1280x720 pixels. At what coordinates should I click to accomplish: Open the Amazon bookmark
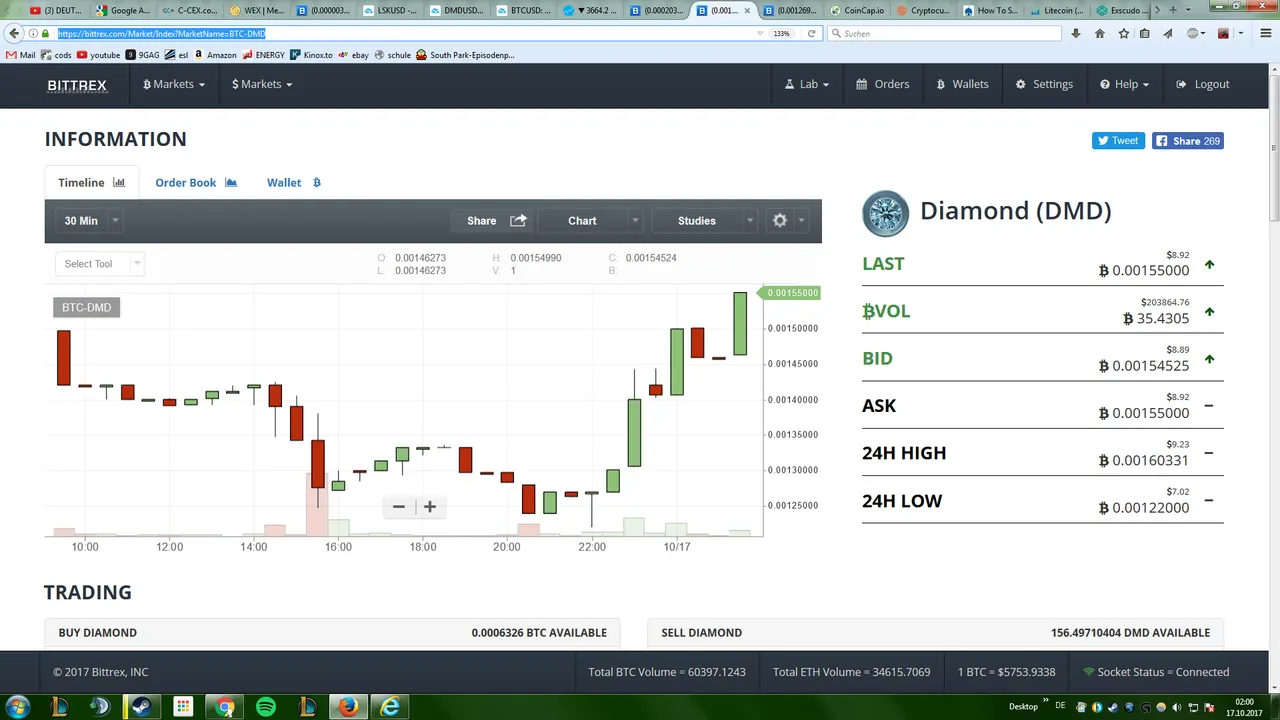pyautogui.click(x=215, y=55)
